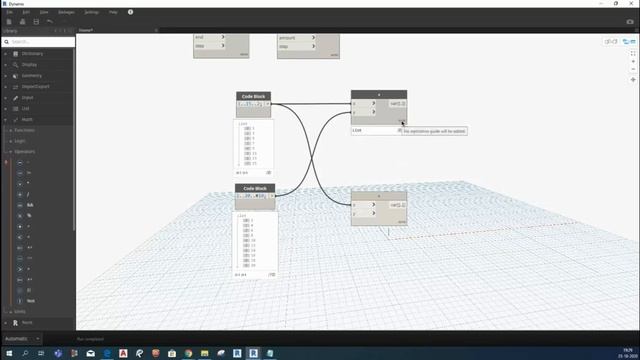Click the x input port of lower operator node

click(x=364, y=204)
